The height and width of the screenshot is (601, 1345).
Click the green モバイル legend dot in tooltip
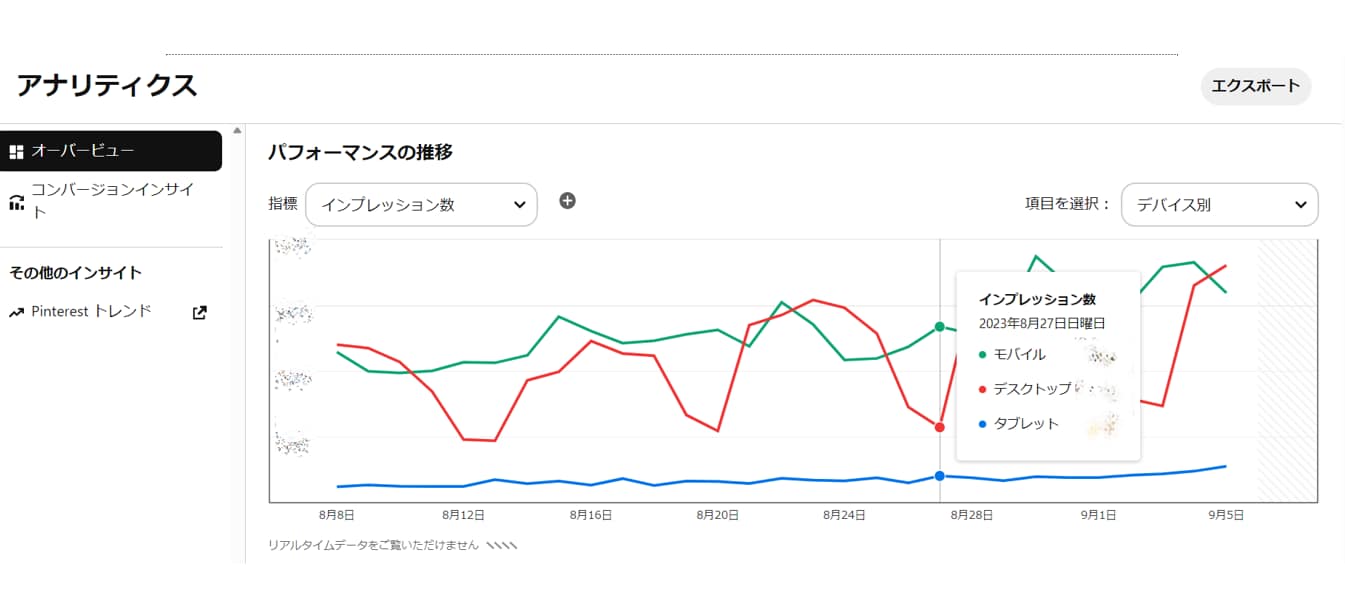[982, 355]
